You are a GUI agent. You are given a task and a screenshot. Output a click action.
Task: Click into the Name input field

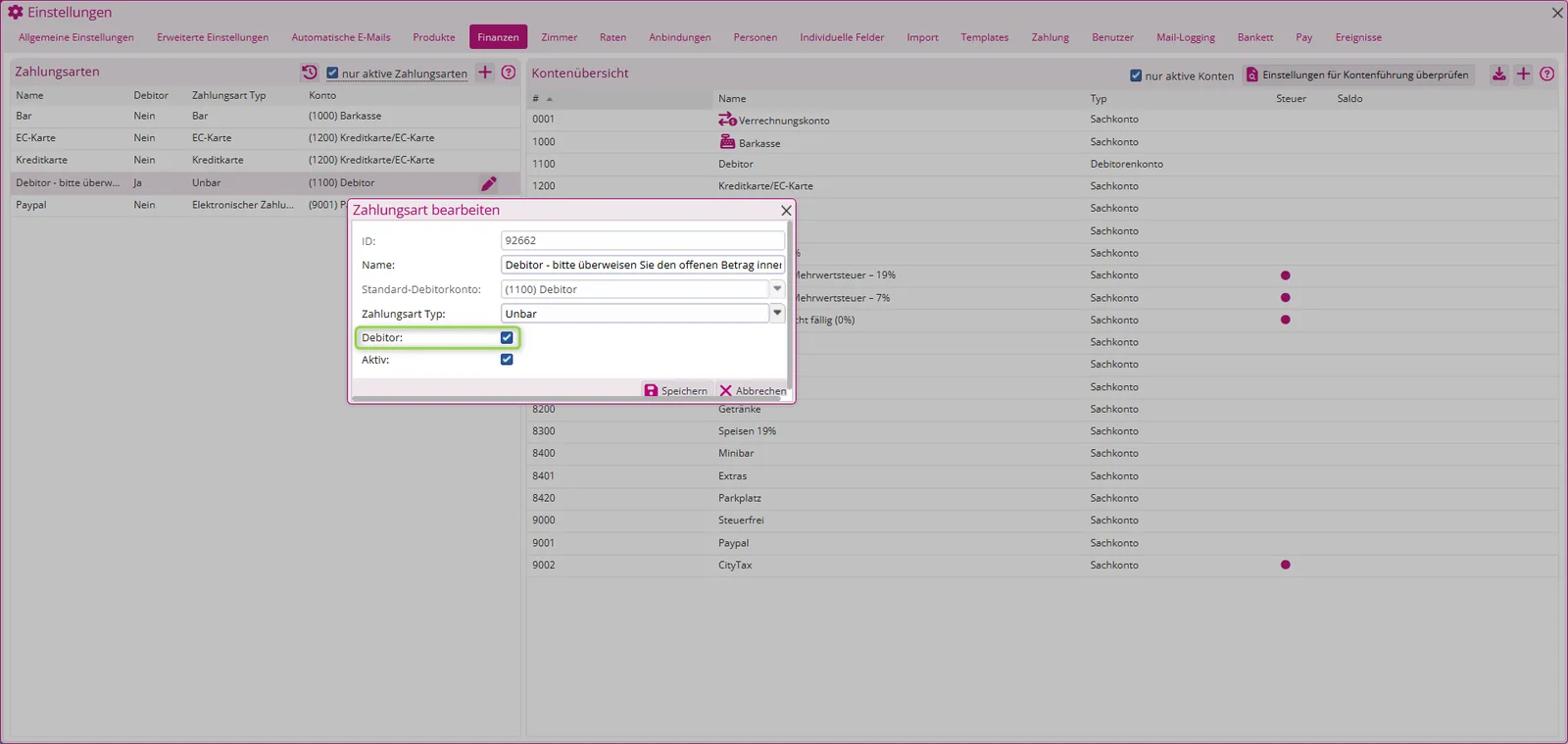643,265
